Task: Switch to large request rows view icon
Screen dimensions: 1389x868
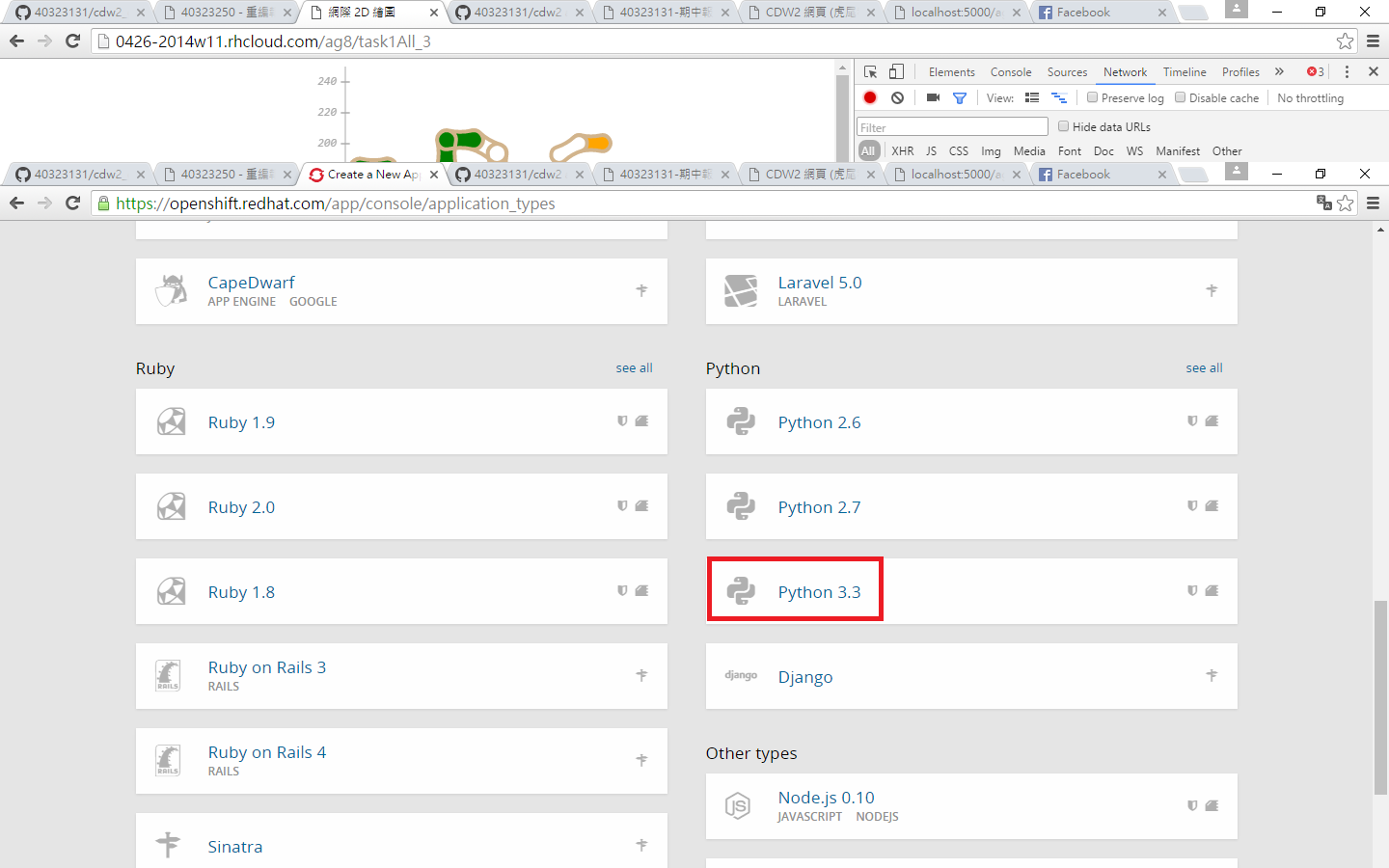Action: pyautogui.click(x=1032, y=97)
